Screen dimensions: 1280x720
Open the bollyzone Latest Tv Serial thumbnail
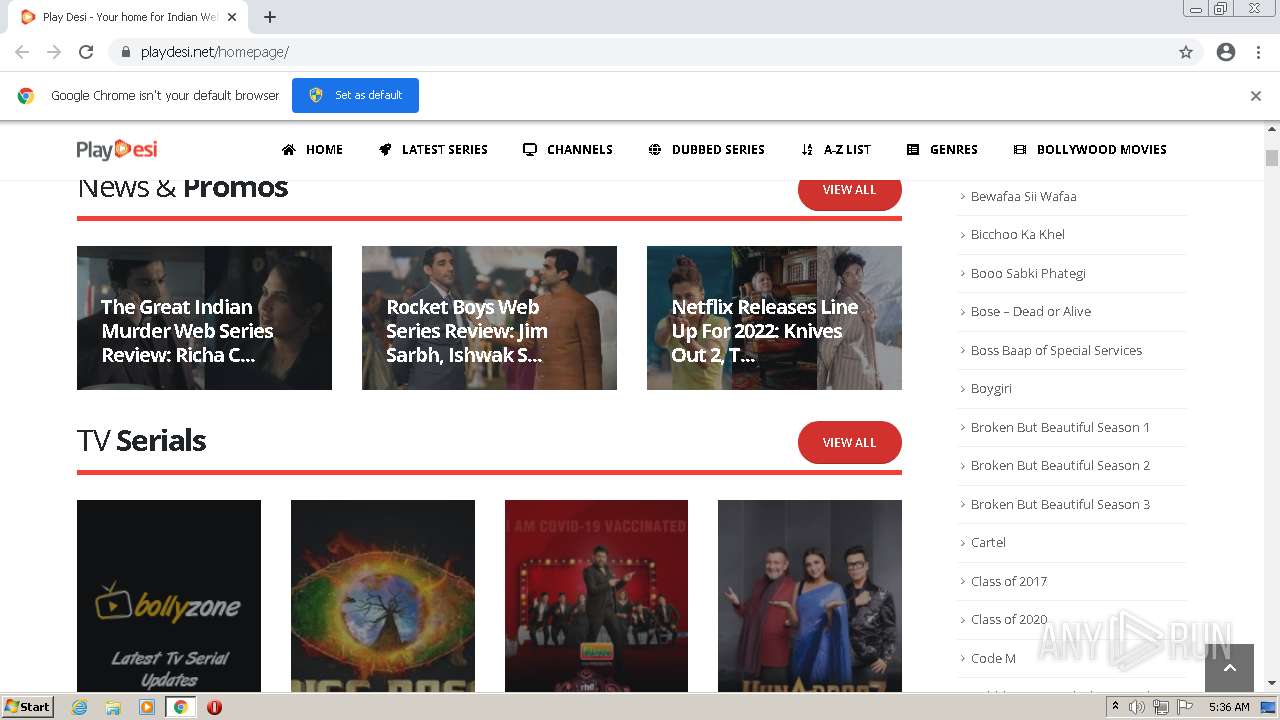[x=169, y=596]
